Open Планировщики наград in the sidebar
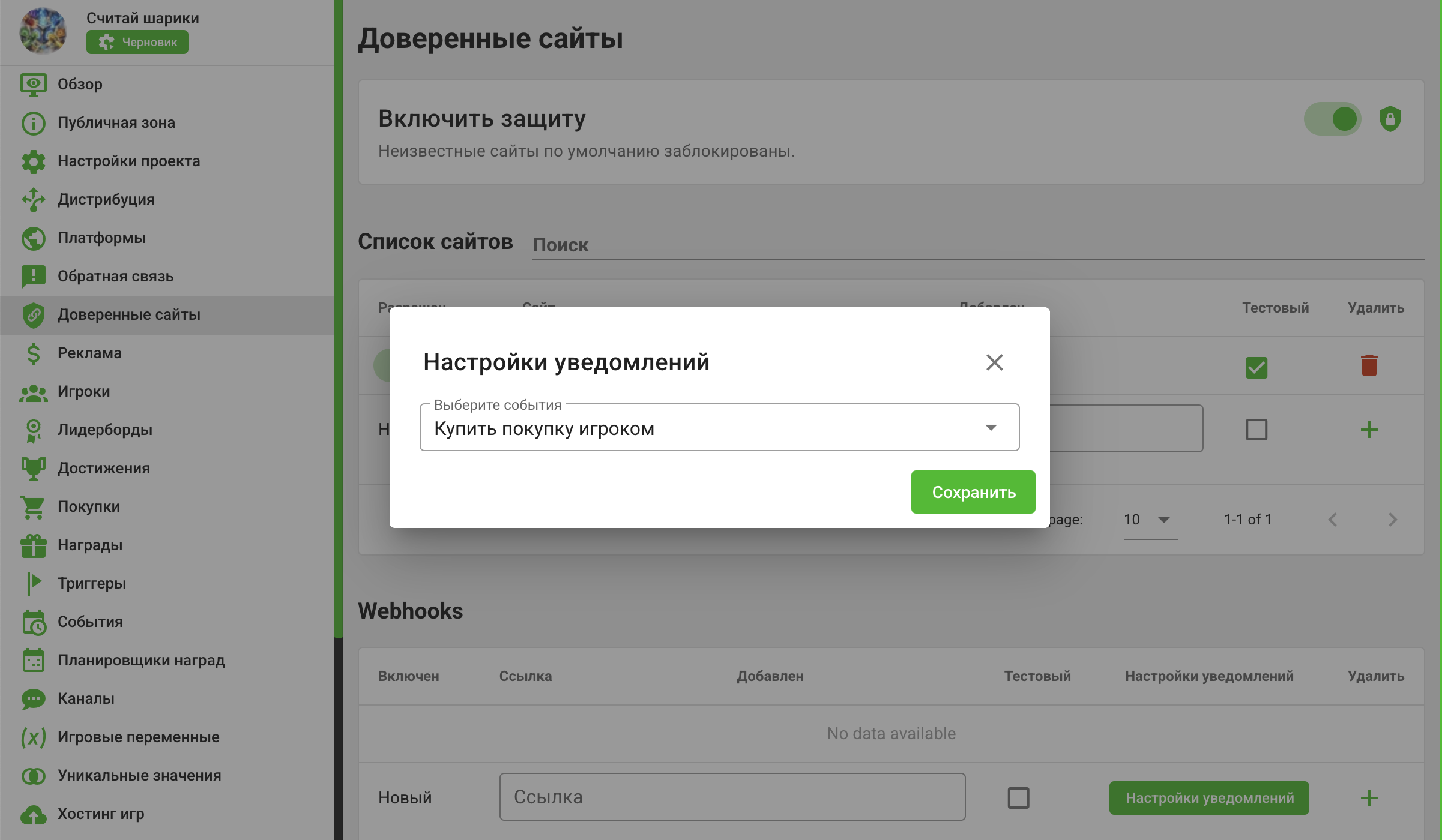The width and height of the screenshot is (1442, 840). pyautogui.click(x=167, y=661)
